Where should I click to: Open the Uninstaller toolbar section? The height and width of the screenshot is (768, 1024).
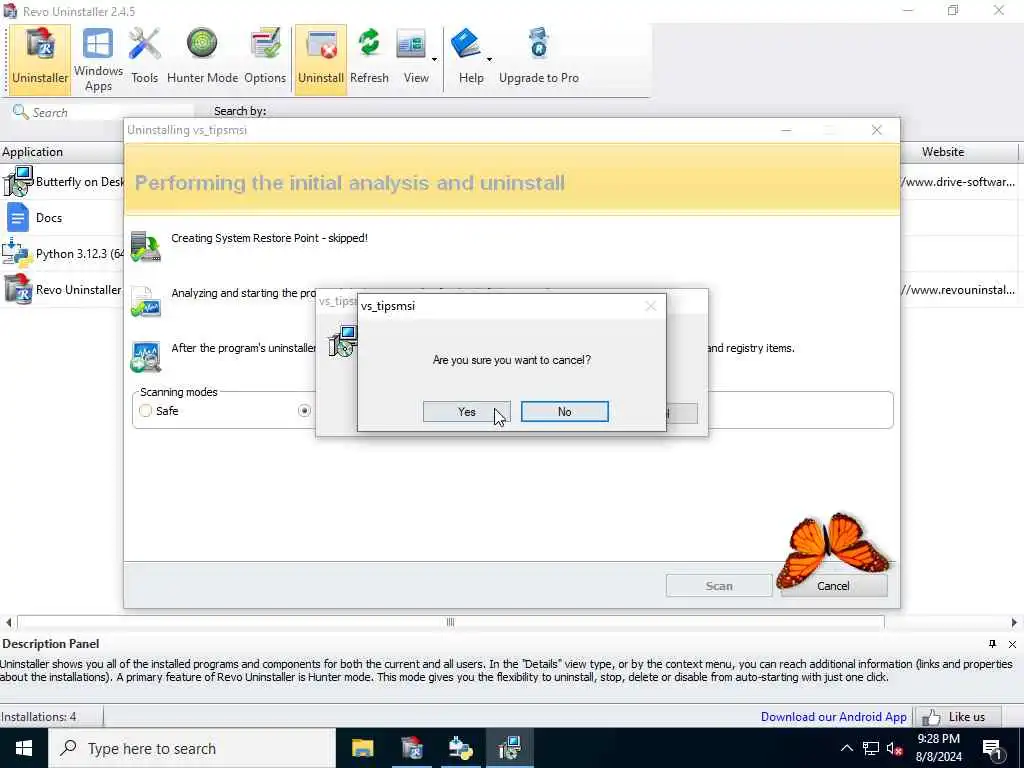(40, 60)
